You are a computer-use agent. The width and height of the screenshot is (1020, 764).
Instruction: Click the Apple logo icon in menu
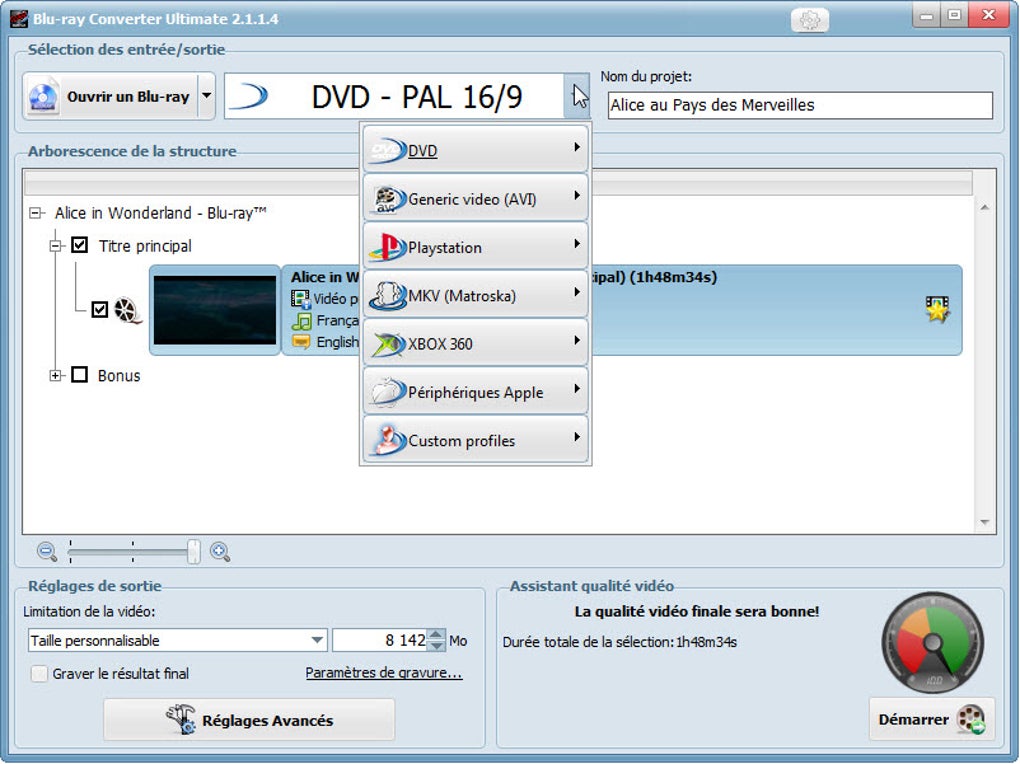[387, 392]
